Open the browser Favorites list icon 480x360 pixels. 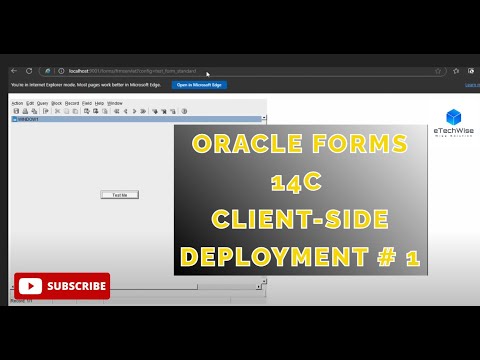pos(456,71)
